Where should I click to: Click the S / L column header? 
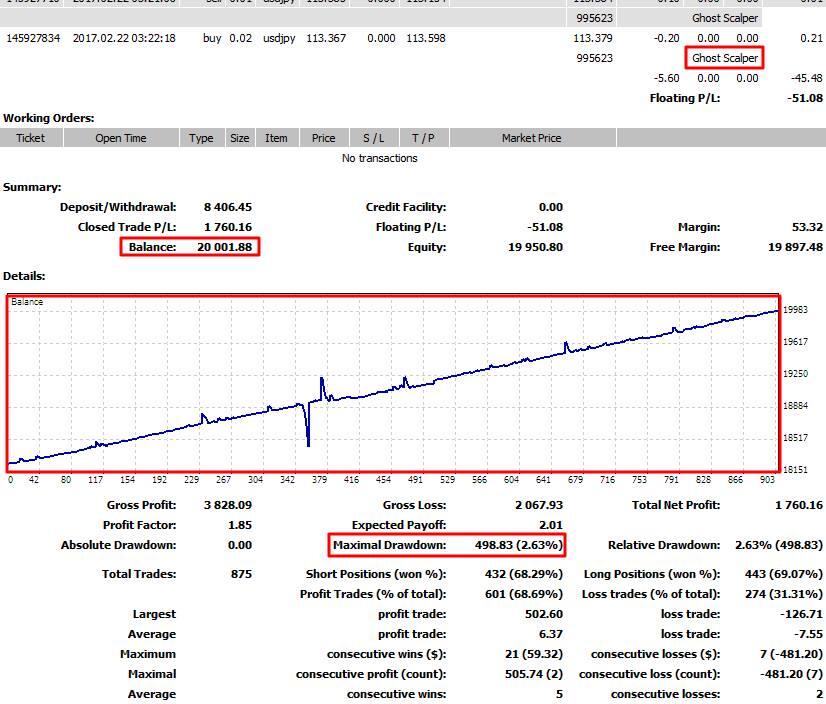[x=373, y=138]
